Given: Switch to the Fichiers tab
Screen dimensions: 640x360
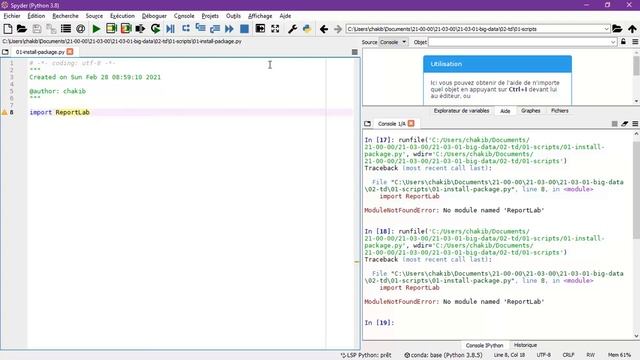Looking at the screenshot, I should click(560, 111).
